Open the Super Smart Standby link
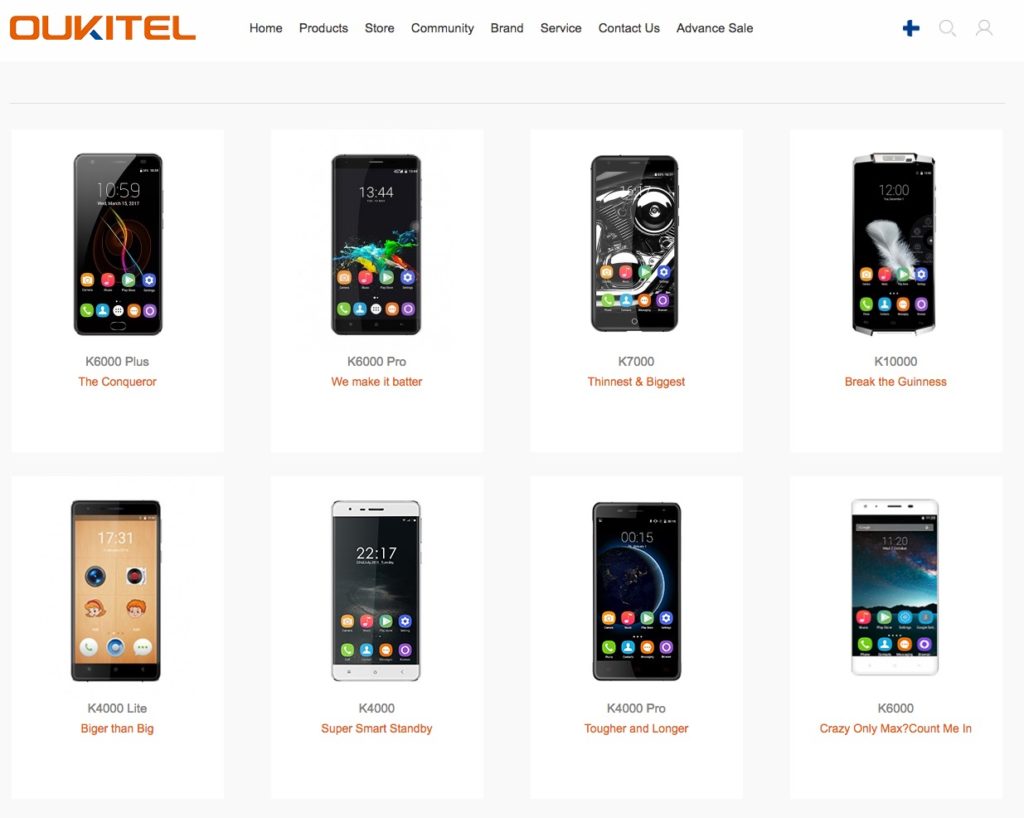 click(377, 729)
